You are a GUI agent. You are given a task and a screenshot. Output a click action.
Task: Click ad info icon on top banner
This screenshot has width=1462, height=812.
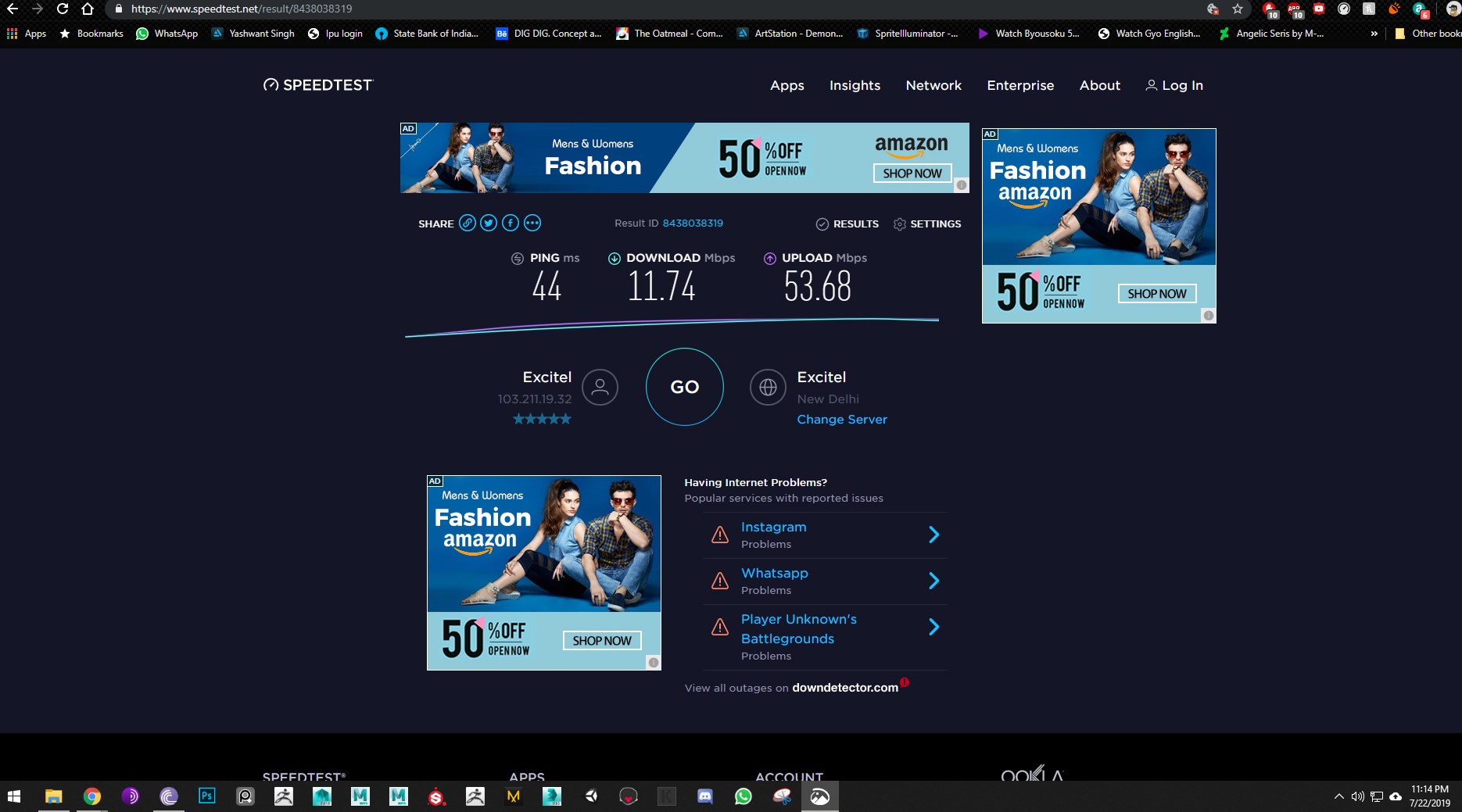(x=962, y=185)
